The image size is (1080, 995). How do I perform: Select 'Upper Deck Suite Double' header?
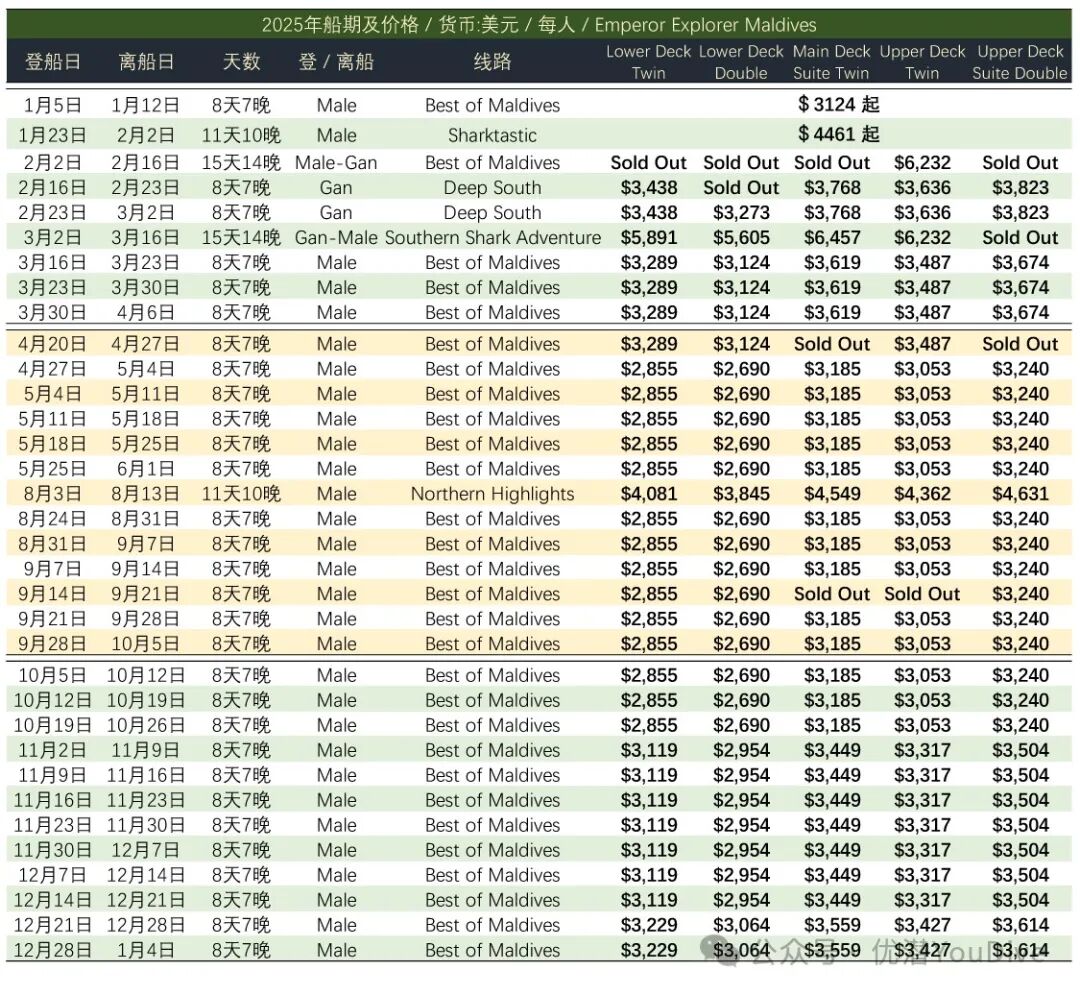(1020, 62)
